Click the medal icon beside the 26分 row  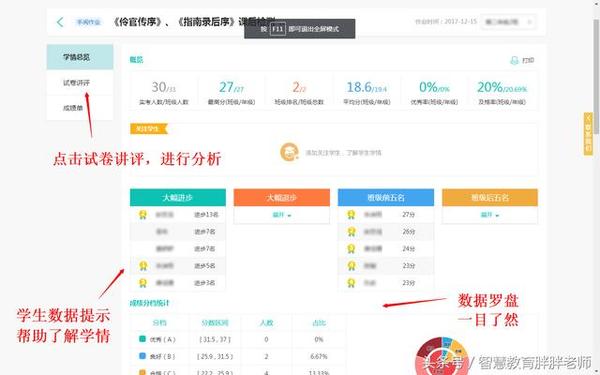pyautogui.click(x=351, y=232)
